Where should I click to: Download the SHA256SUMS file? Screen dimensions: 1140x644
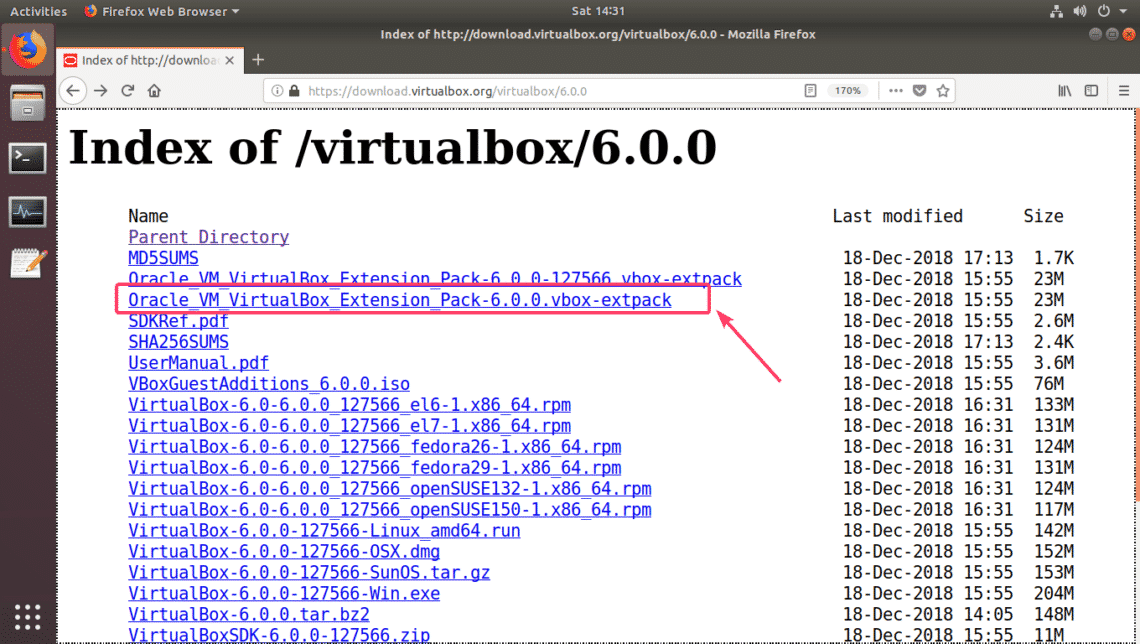click(x=179, y=342)
